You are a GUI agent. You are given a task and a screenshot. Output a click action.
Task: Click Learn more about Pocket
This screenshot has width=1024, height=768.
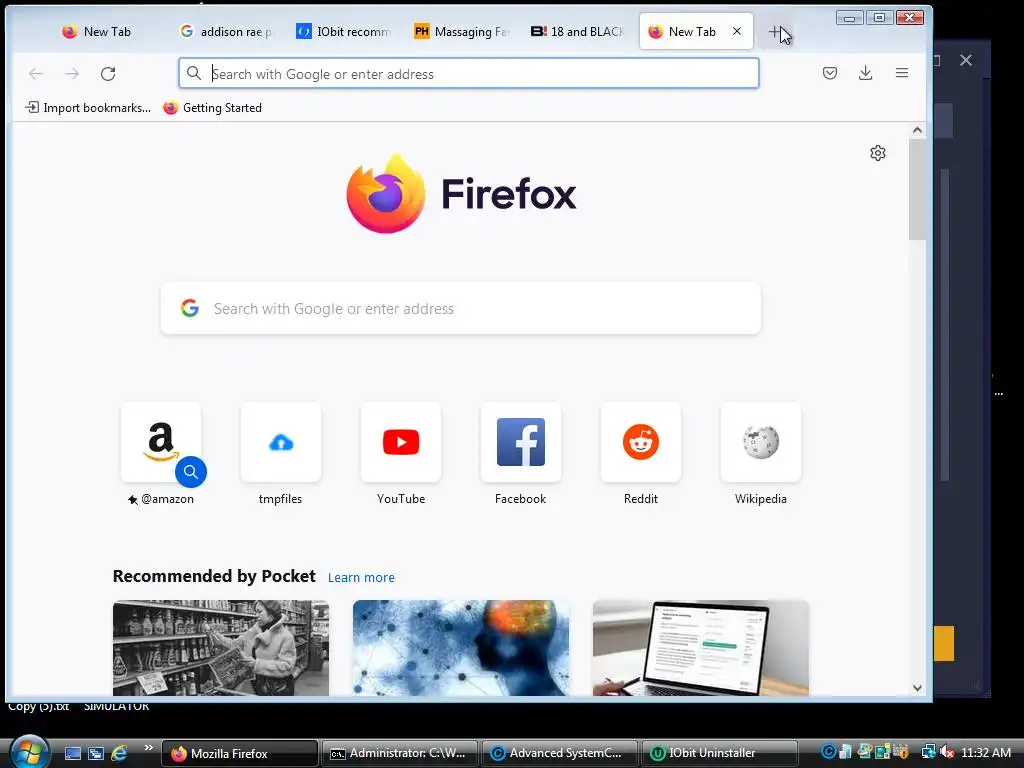(x=361, y=577)
